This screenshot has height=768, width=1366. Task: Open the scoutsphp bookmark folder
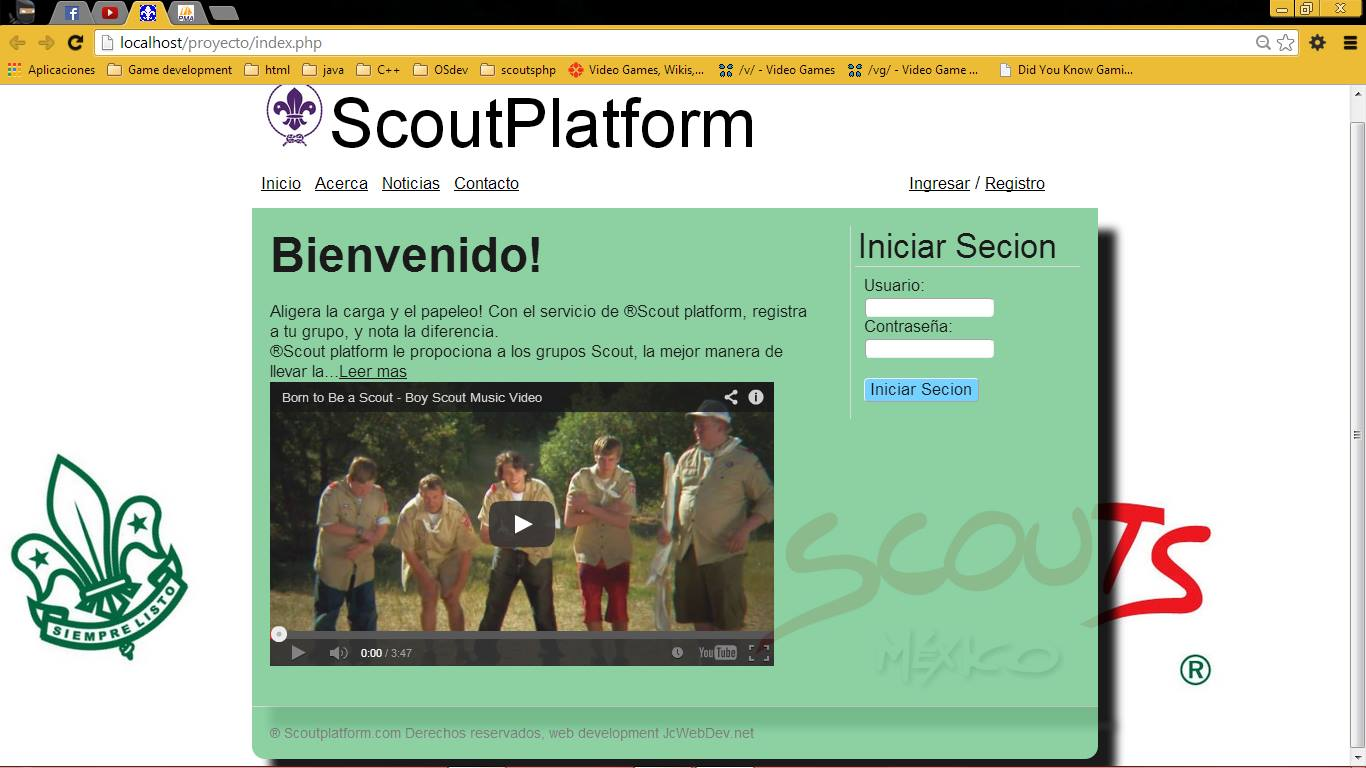click(518, 70)
